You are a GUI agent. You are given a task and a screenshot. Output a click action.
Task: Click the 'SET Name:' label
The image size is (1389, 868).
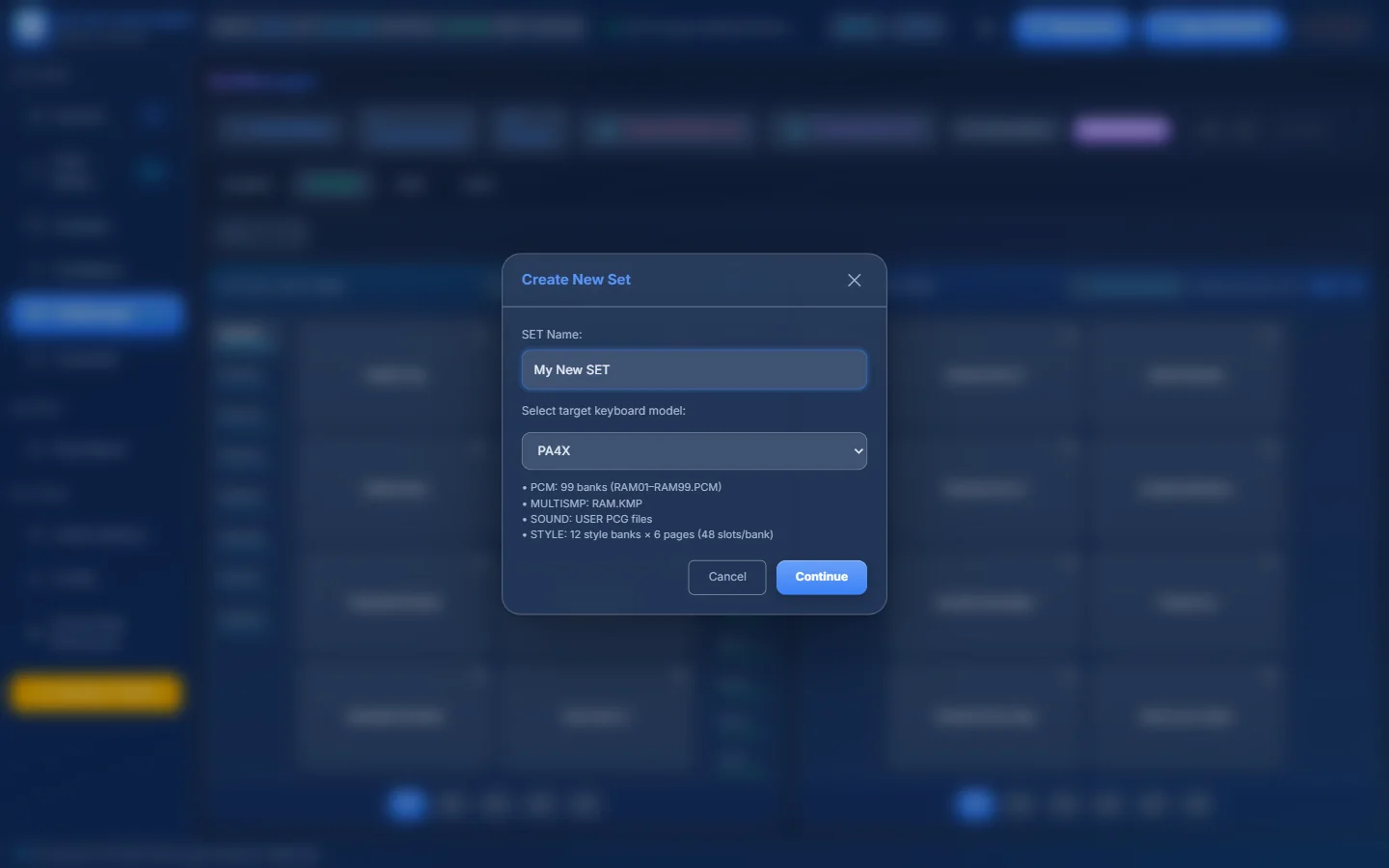552,335
